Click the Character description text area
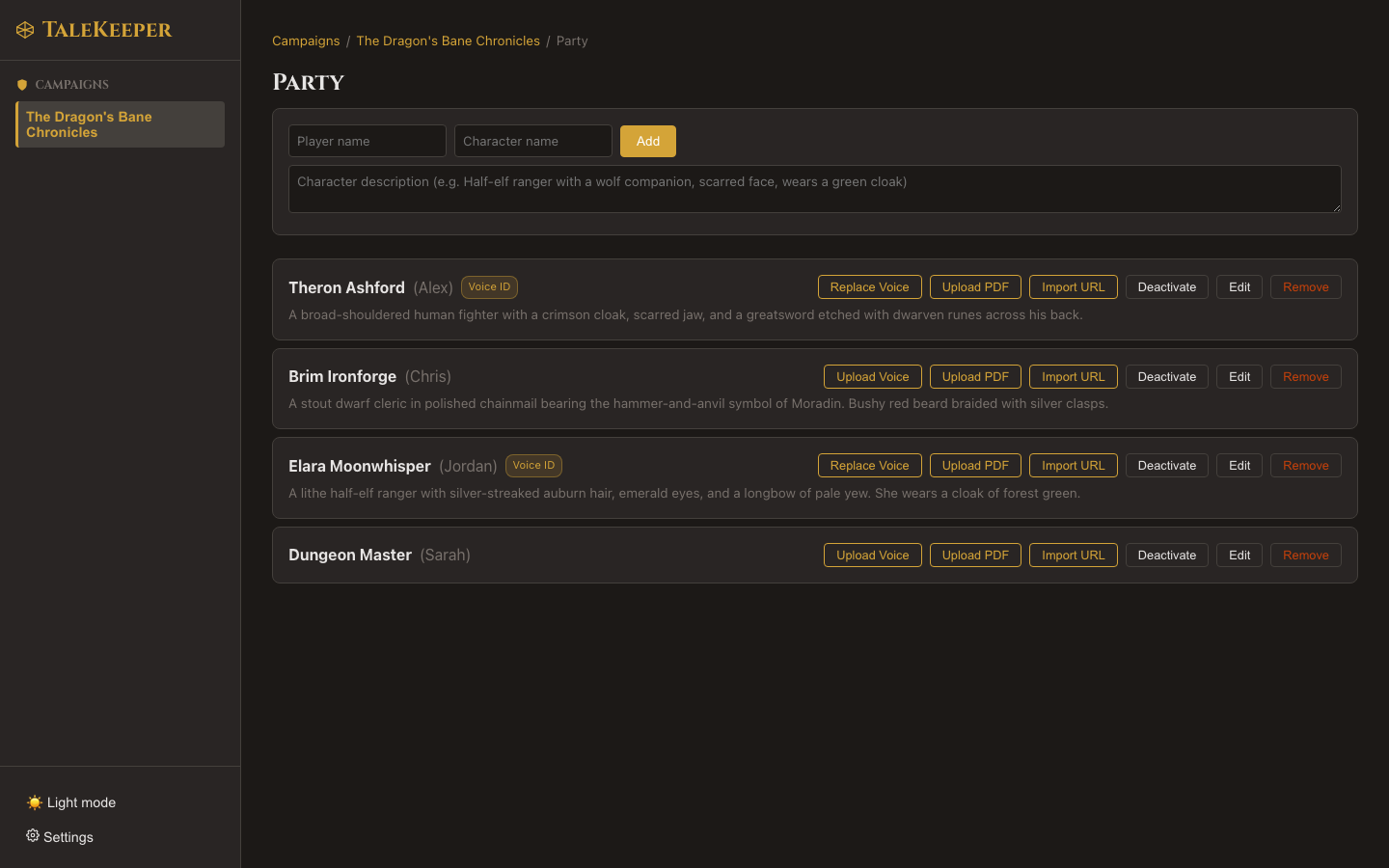Viewport: 1389px width, 868px height. click(814, 189)
